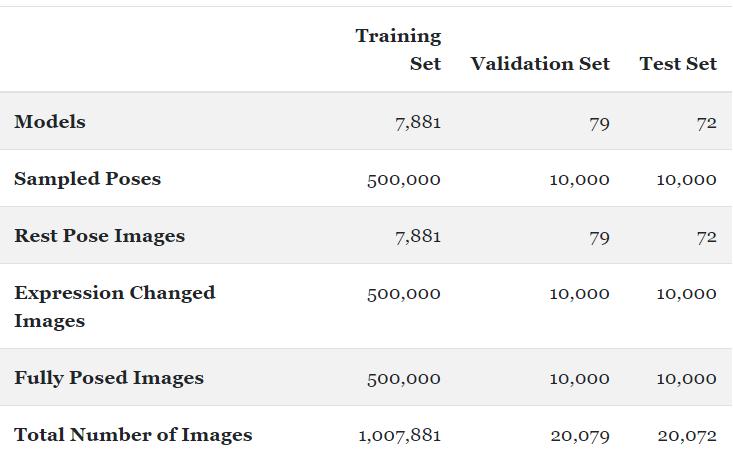The width and height of the screenshot is (733, 457).
Task: Click Models validation set value 79
Action: [x=599, y=124]
